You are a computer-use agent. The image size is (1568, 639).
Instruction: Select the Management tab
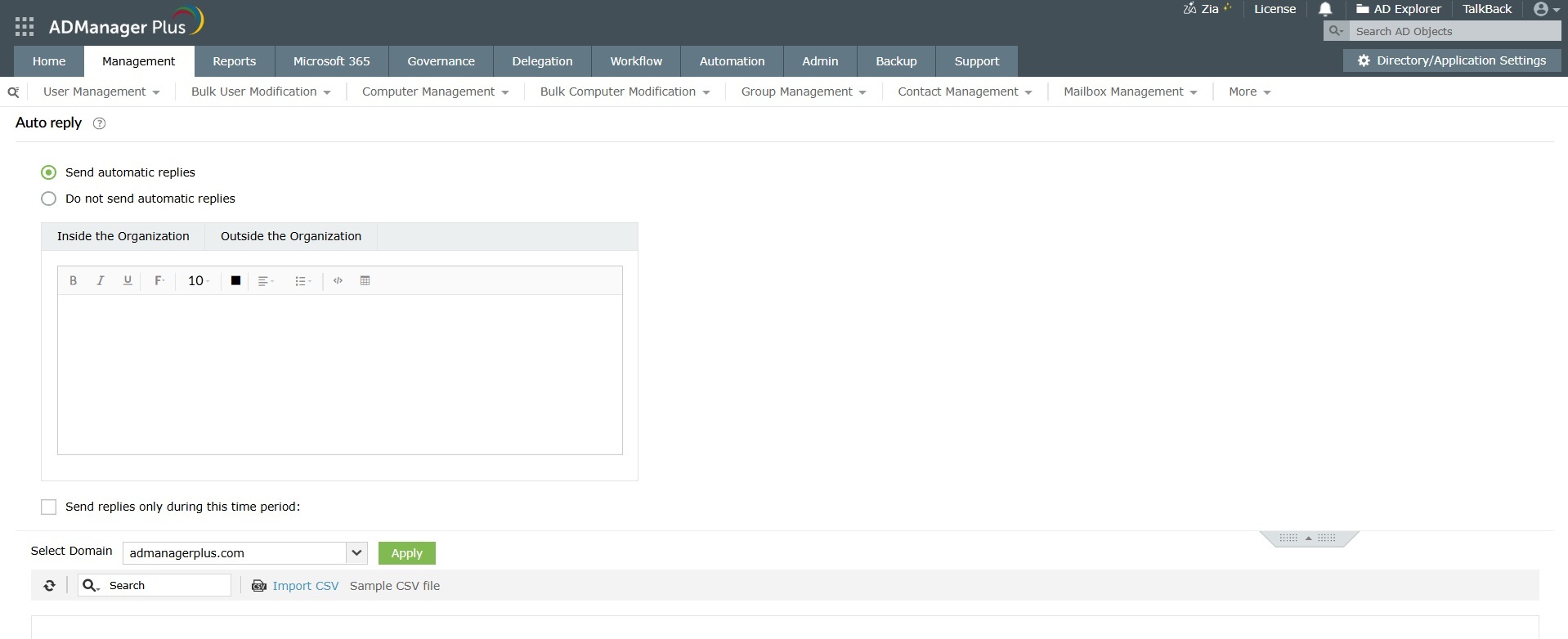pyautogui.click(x=138, y=61)
